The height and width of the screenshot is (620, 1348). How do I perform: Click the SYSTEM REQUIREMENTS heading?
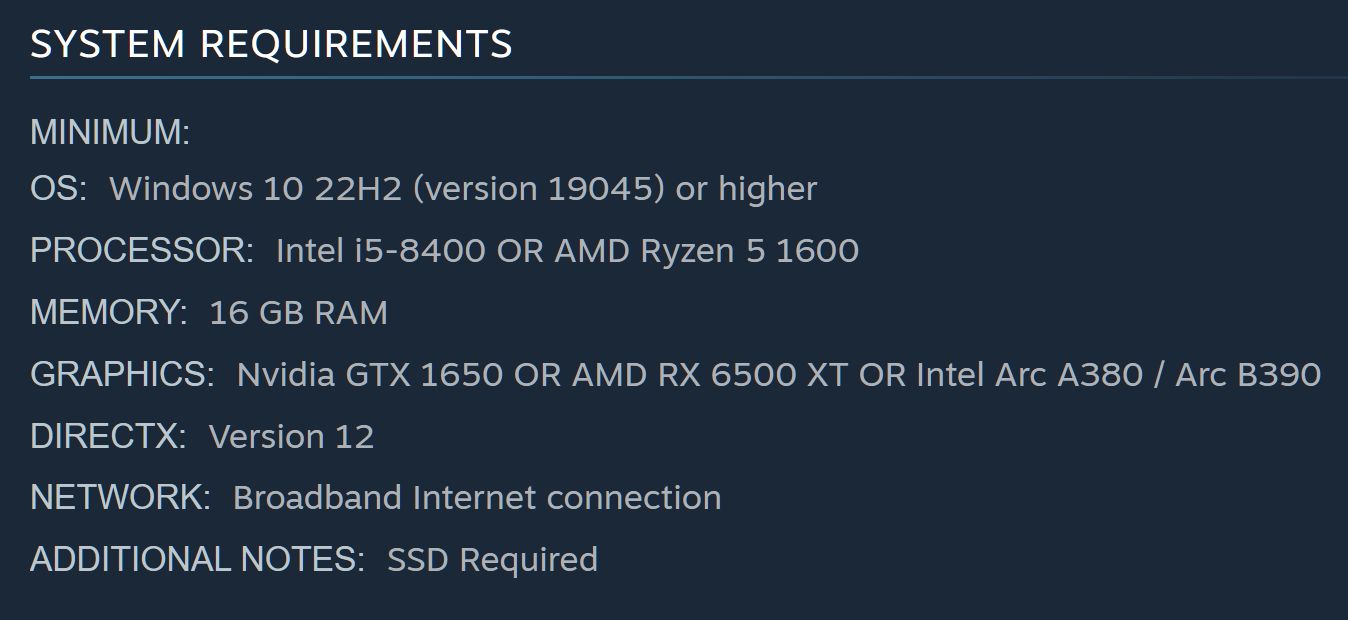tap(271, 45)
